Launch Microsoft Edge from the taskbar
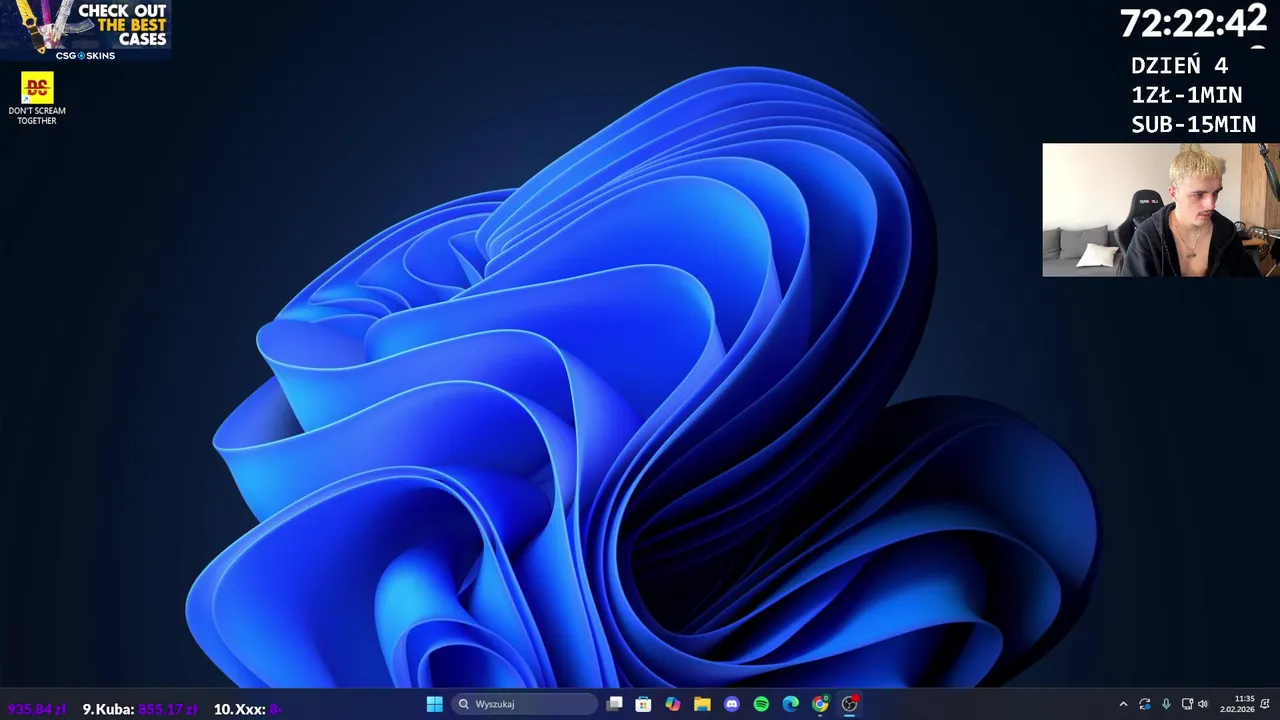Viewport: 1280px width, 720px height. click(790, 704)
